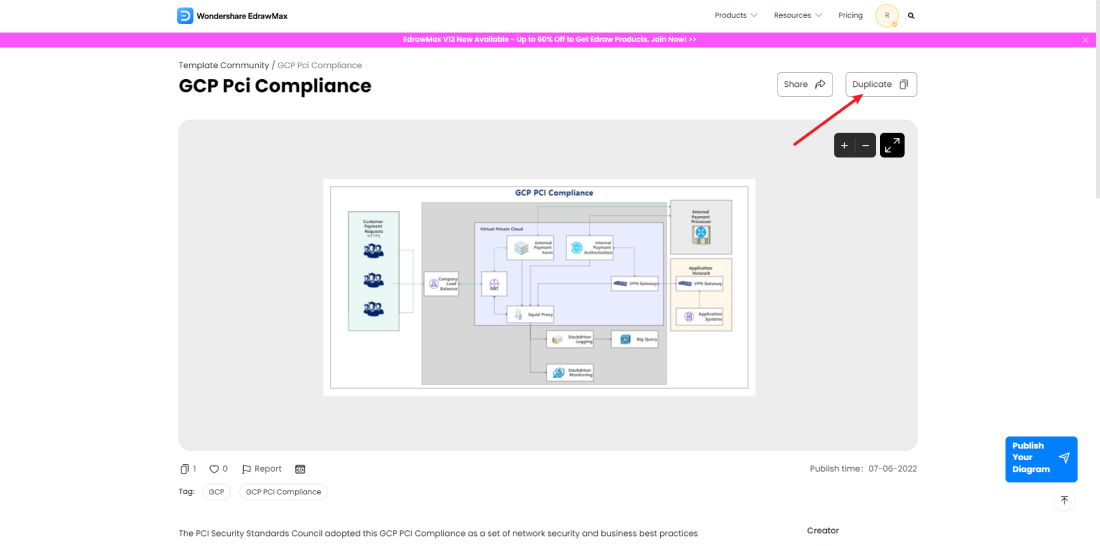Viewport: 1100px width, 546px height.
Task: Click the Creator heading text
Action: [x=823, y=531]
